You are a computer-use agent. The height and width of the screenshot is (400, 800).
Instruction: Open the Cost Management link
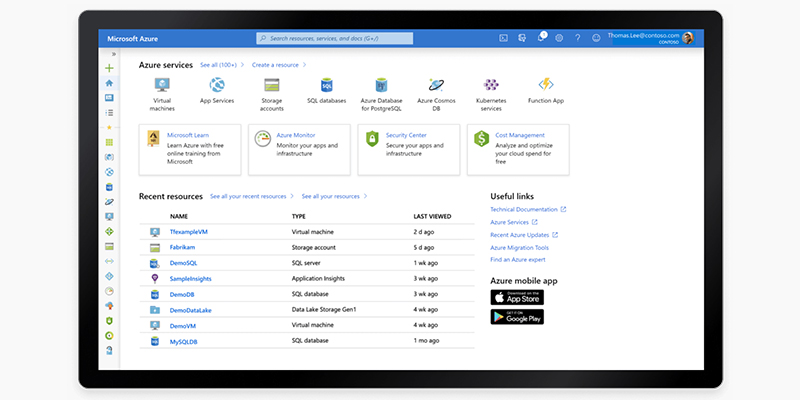pyautogui.click(x=520, y=135)
